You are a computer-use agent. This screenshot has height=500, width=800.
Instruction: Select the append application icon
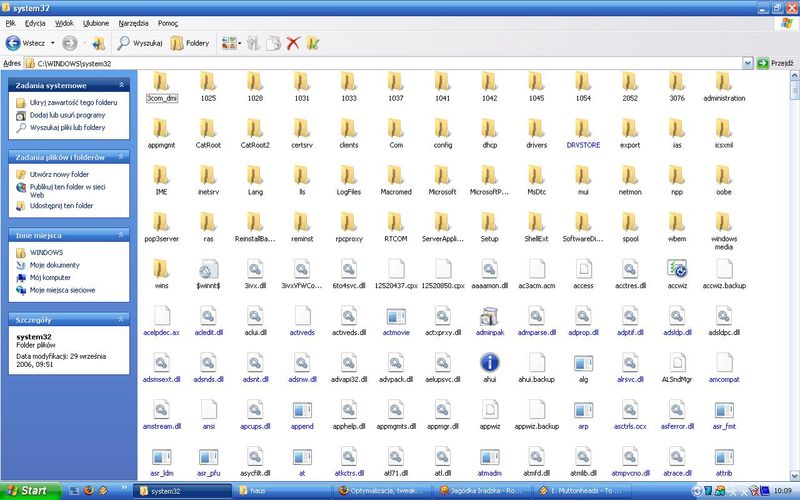(302, 410)
